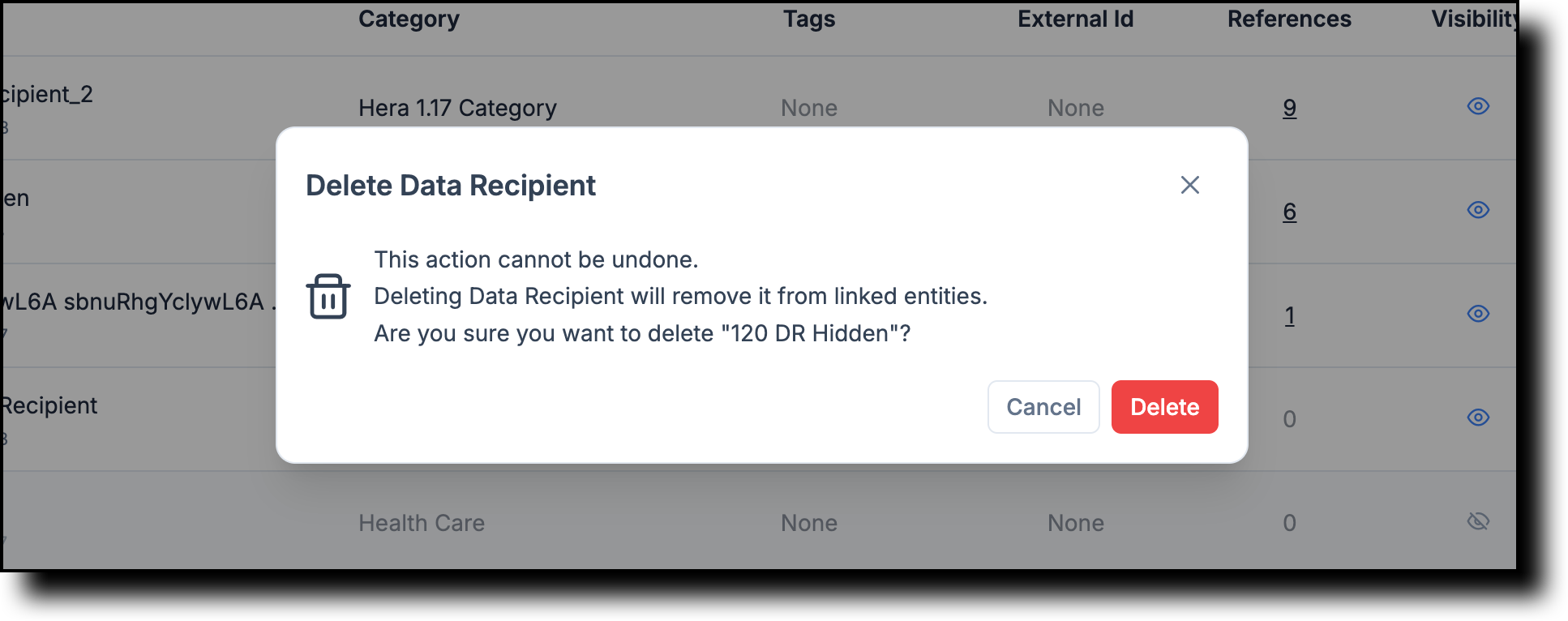Select the Health Care category cell
Viewport: 1568px width, 621px height.
422,522
